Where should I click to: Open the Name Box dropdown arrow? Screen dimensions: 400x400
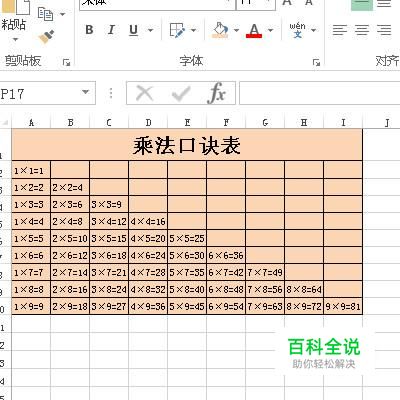[86, 92]
